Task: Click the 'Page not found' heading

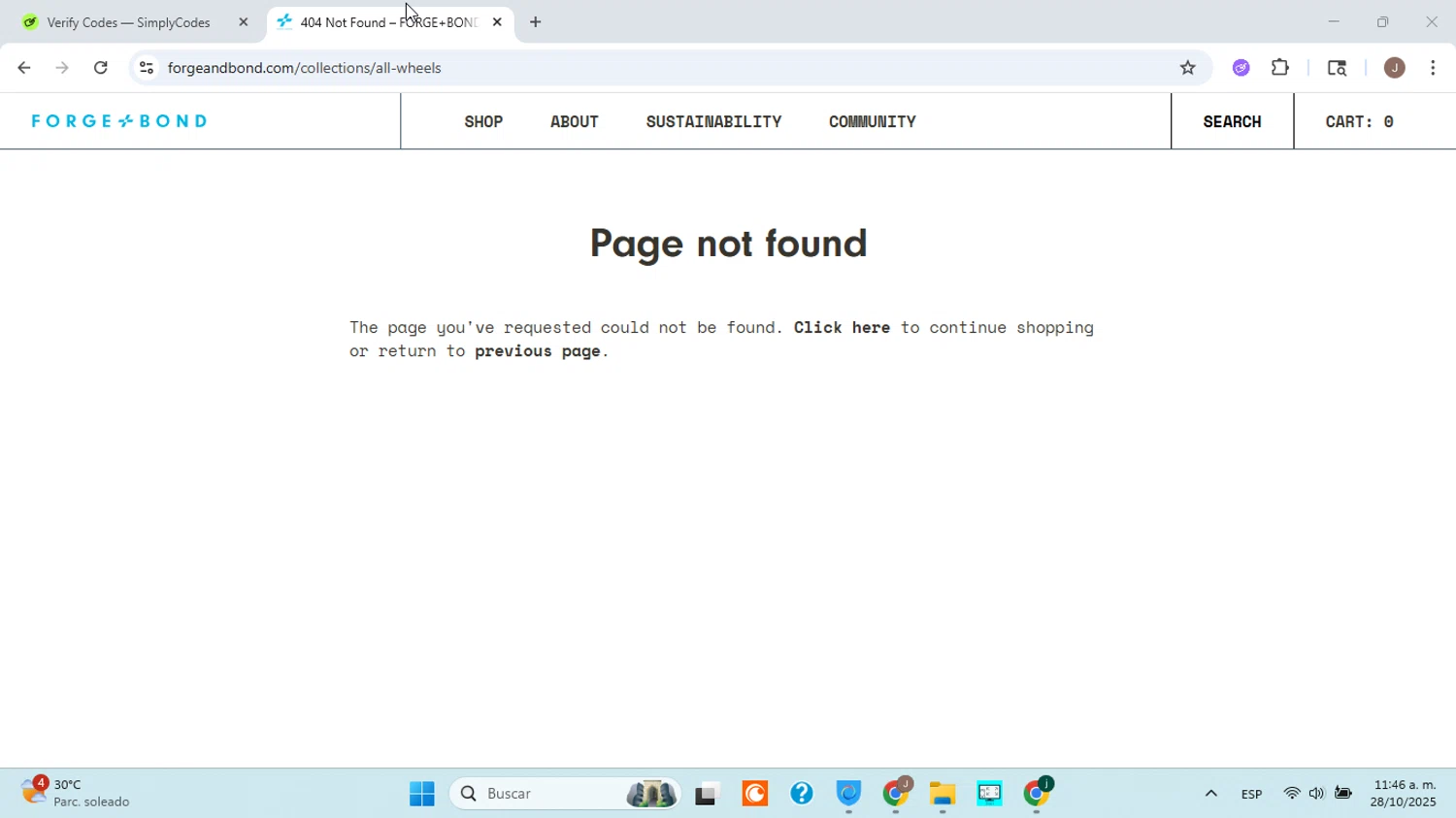Action: coord(728,244)
